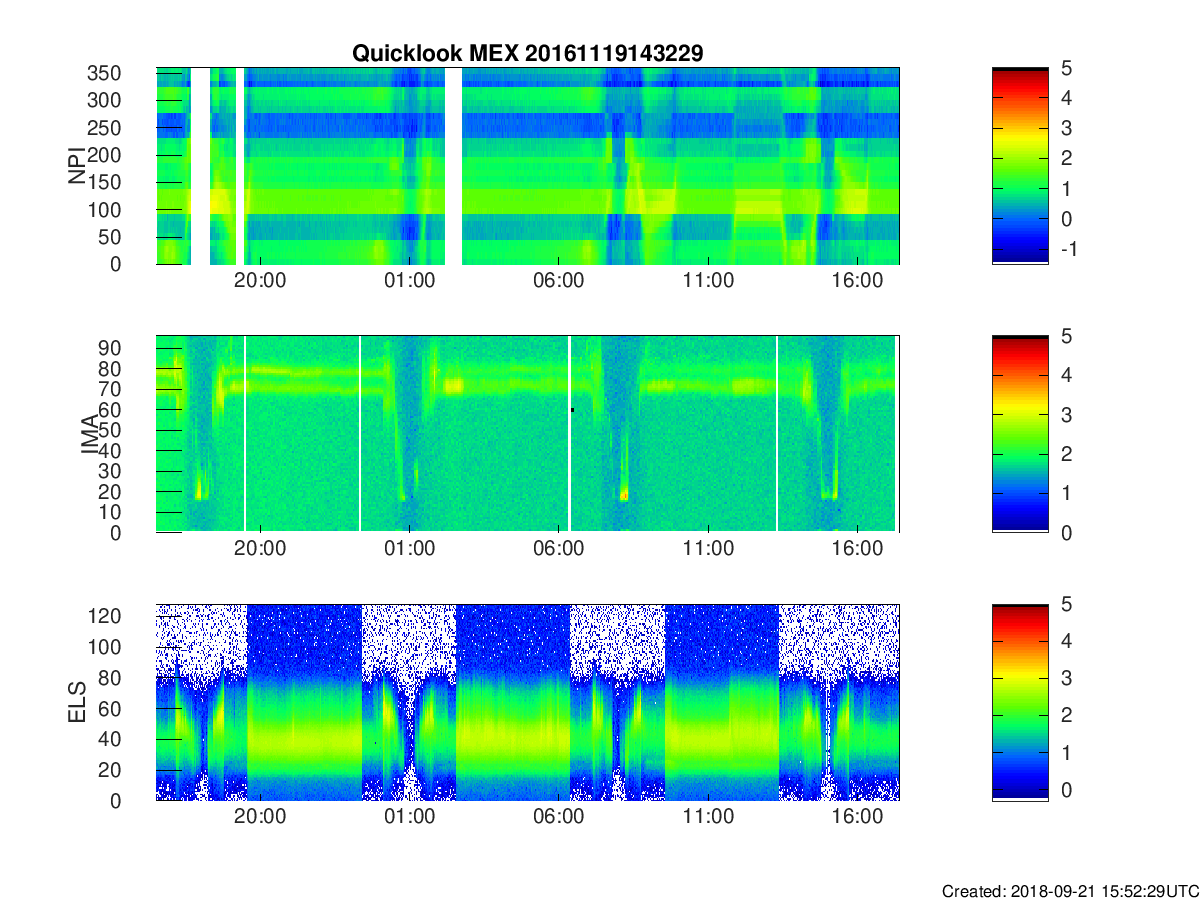
Task: Click the 11:00 tick under NPI plot
Action: click(708, 281)
